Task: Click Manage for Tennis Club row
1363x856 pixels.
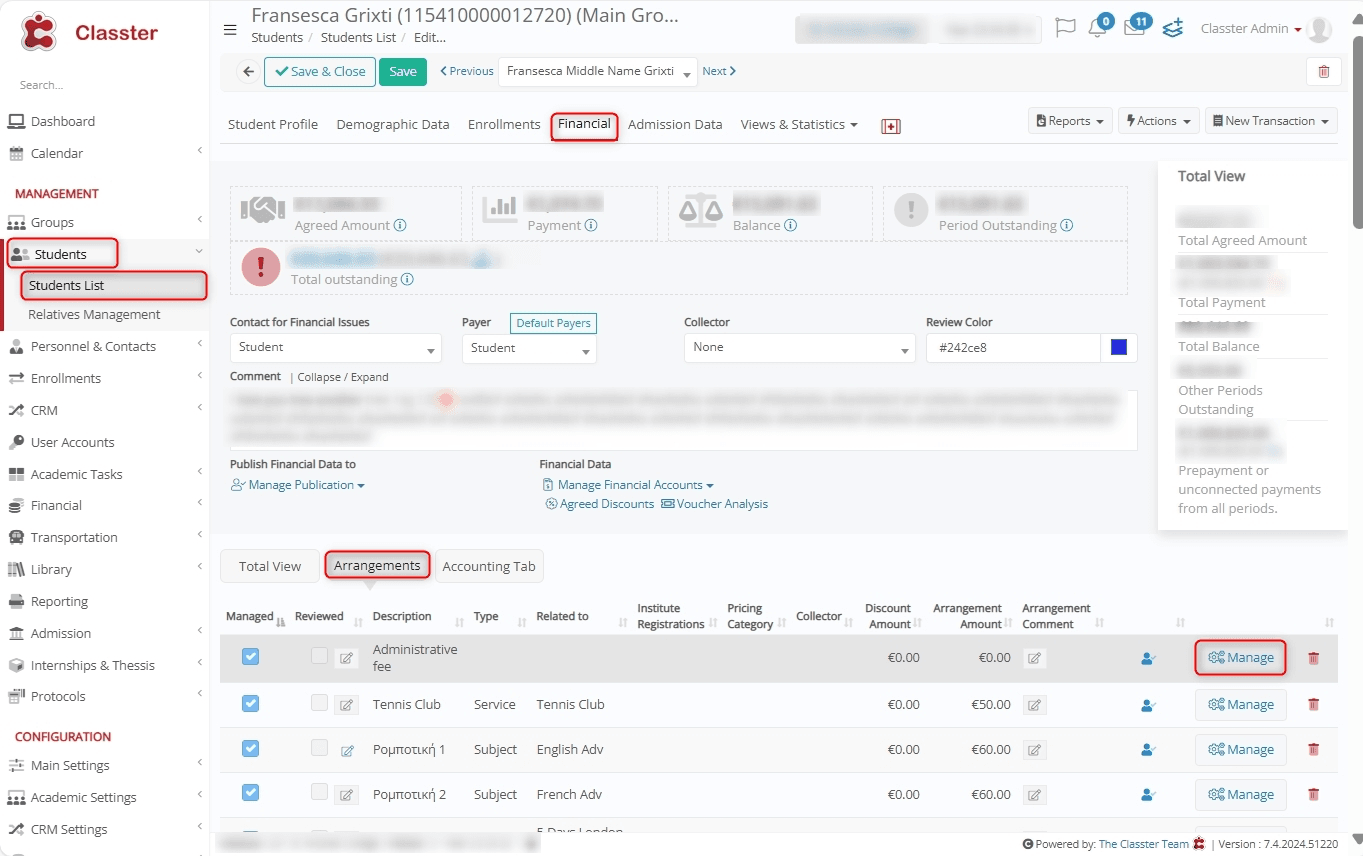Action: tap(1241, 705)
